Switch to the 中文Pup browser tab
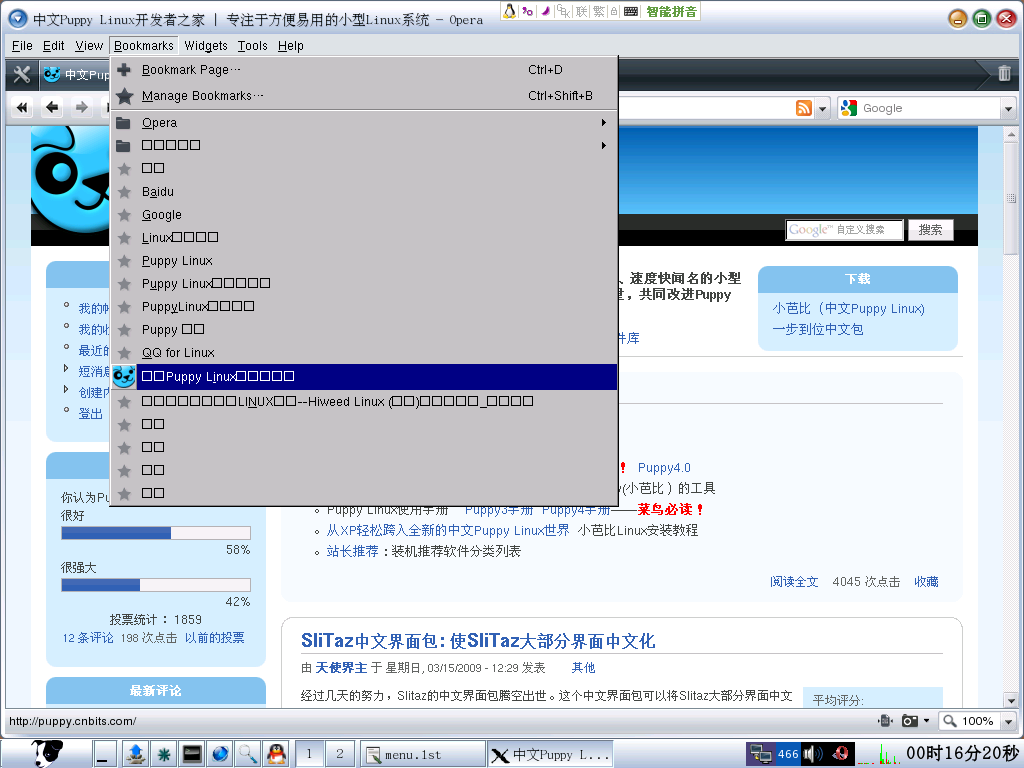Viewport: 1024px width, 768px height. 75,74
